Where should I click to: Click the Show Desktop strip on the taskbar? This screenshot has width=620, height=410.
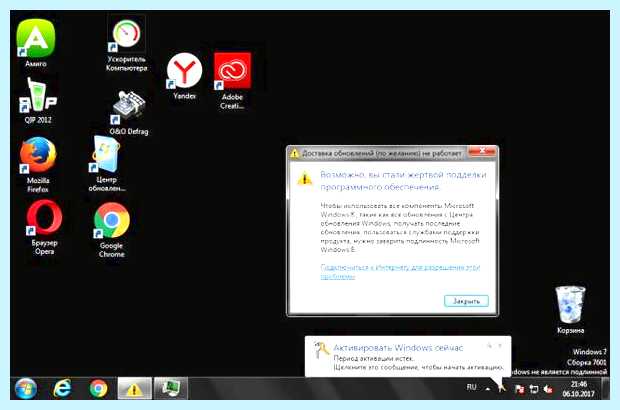coord(605,388)
